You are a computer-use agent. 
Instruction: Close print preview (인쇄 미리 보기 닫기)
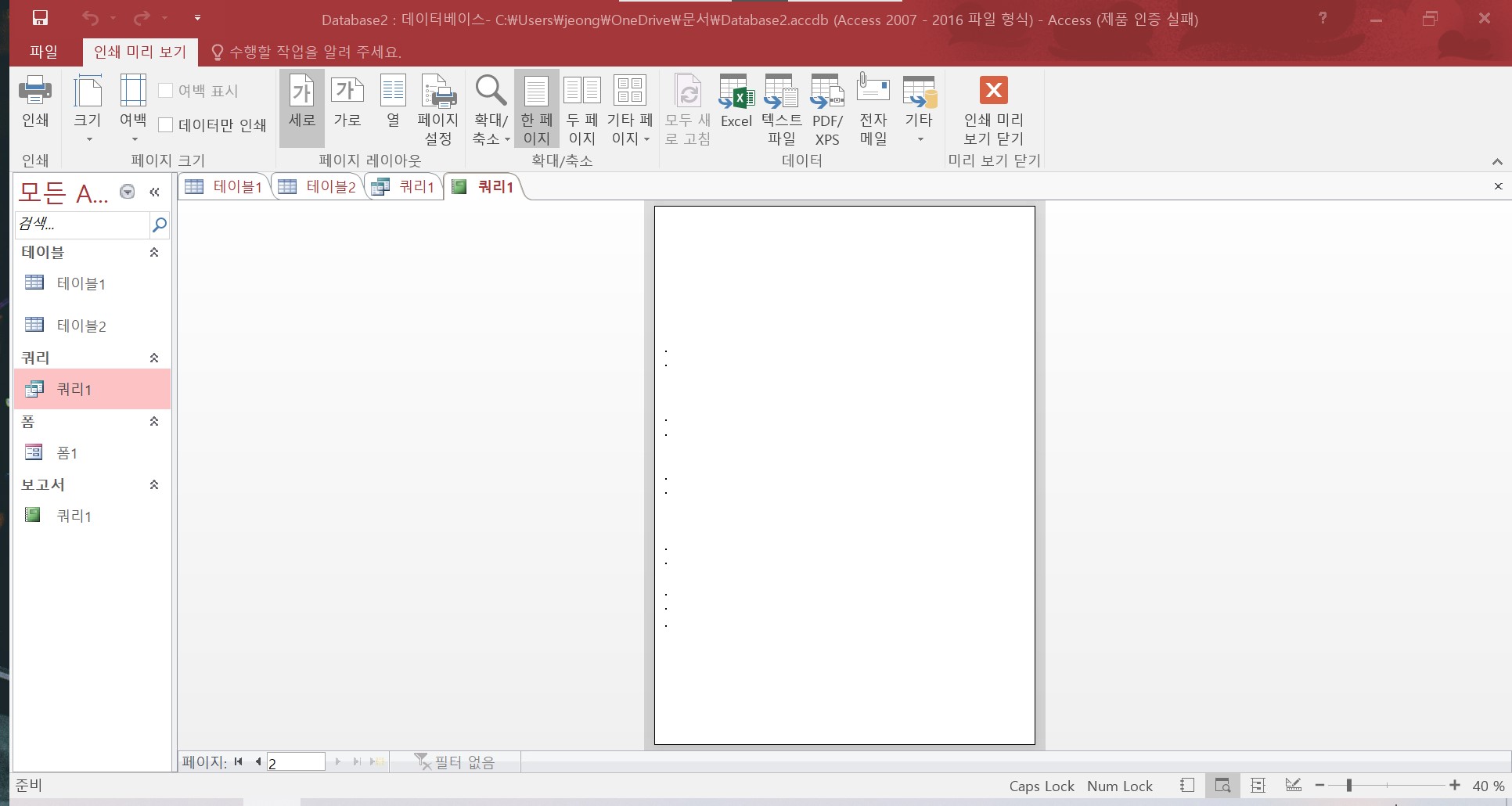tap(993, 110)
